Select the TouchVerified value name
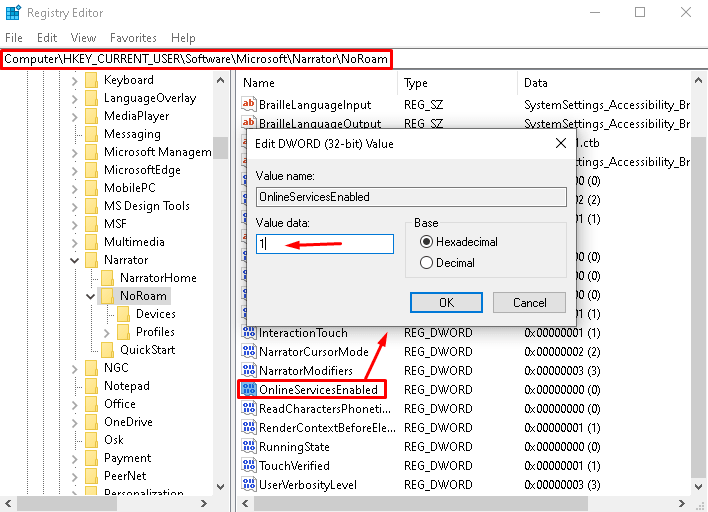708x512 pixels. coord(294,465)
